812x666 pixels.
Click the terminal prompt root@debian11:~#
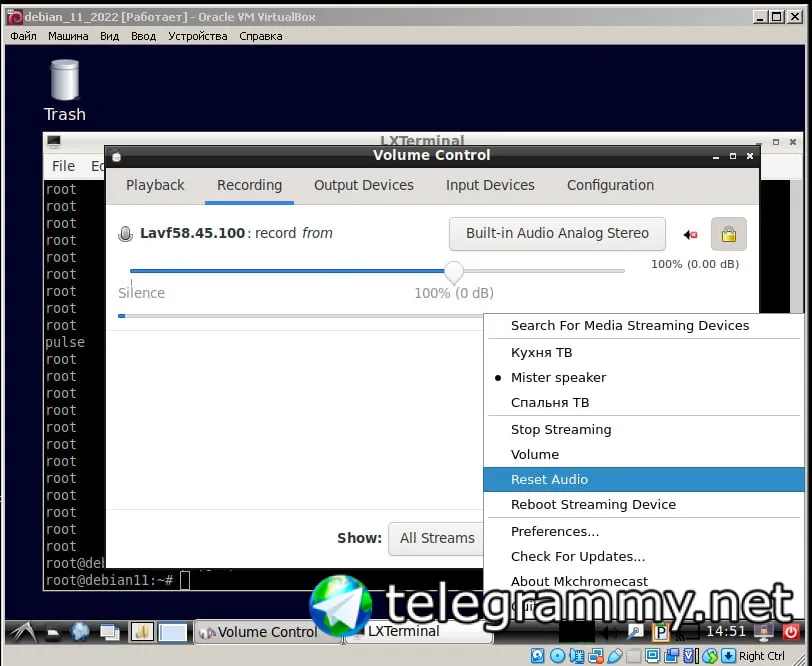109,580
